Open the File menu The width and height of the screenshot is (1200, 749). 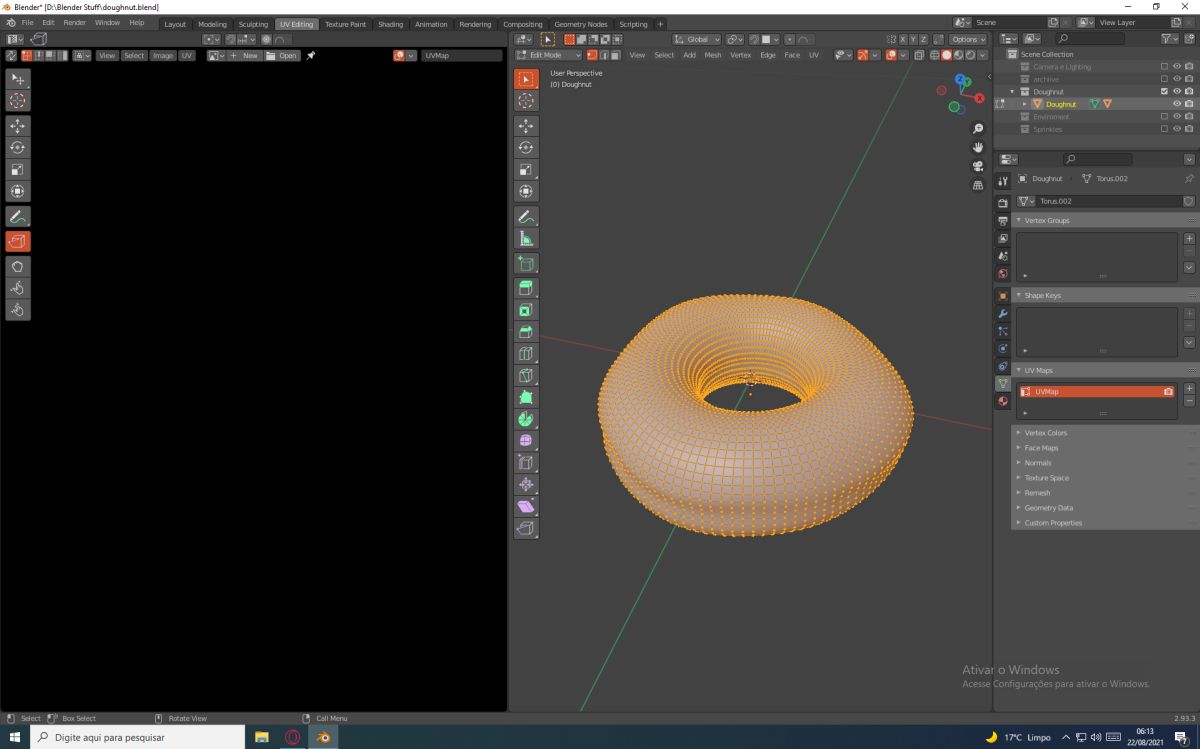click(27, 22)
